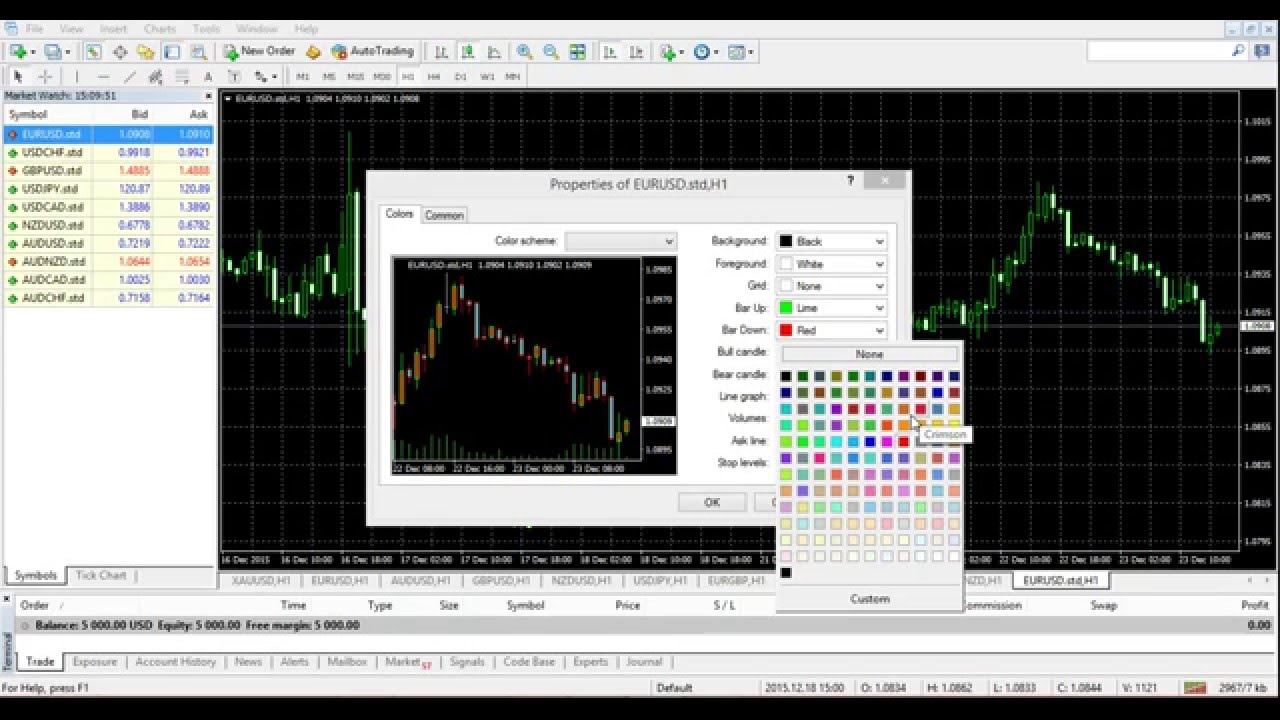Image resolution: width=1280 pixels, height=720 pixels.
Task: Click the Profiles toolbar icon
Action: [52, 52]
